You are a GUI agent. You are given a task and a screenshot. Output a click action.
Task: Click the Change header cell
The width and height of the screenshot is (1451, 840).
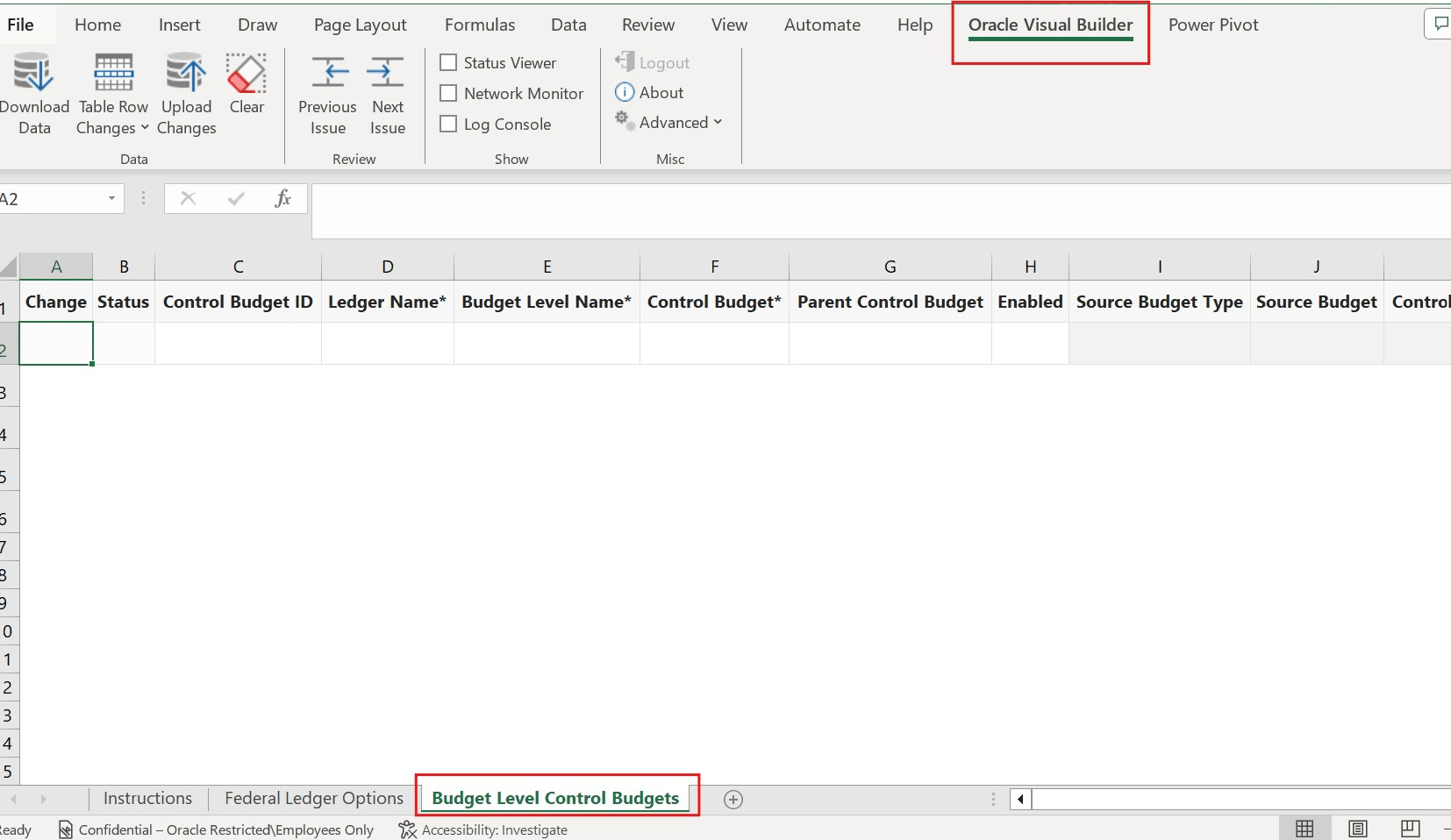coord(56,302)
